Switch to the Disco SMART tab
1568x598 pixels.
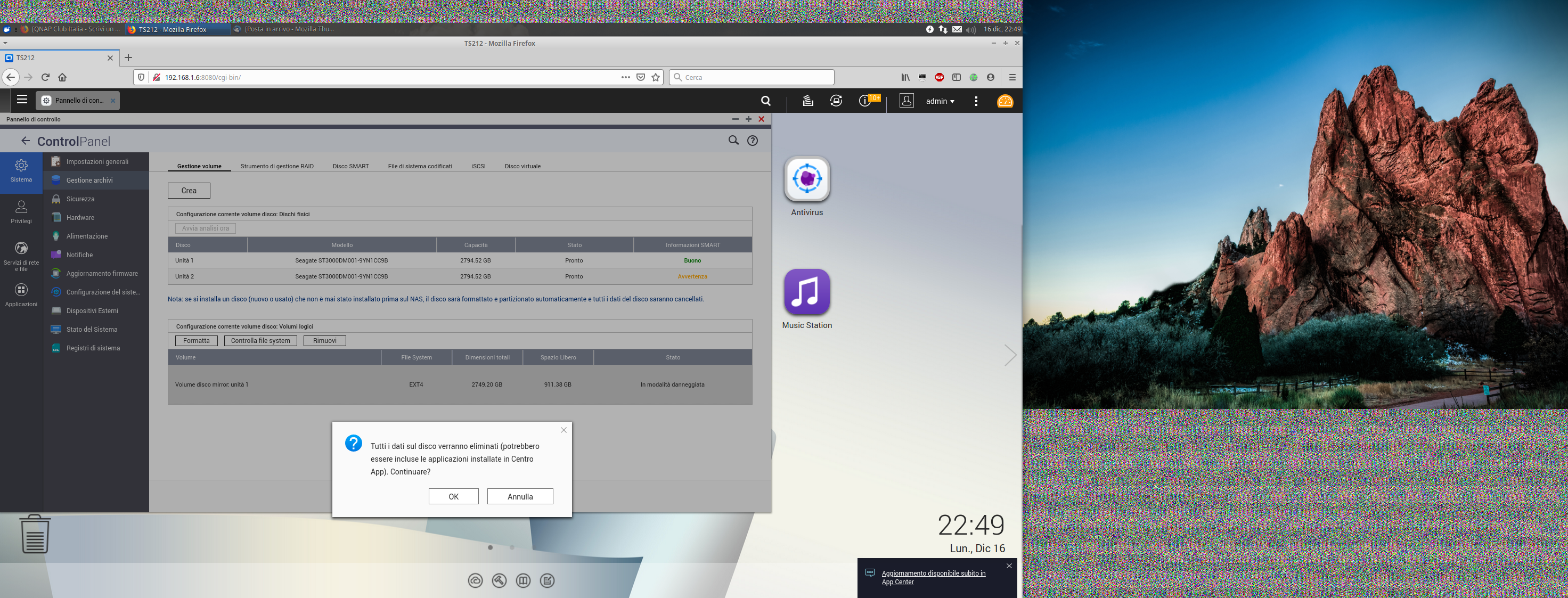(350, 166)
